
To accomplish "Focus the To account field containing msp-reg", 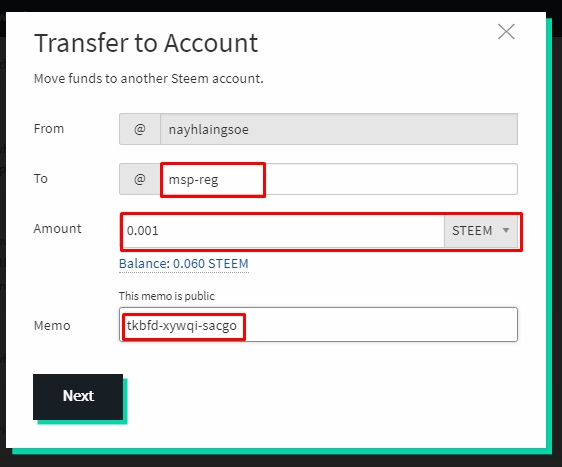I will [x=339, y=179].
